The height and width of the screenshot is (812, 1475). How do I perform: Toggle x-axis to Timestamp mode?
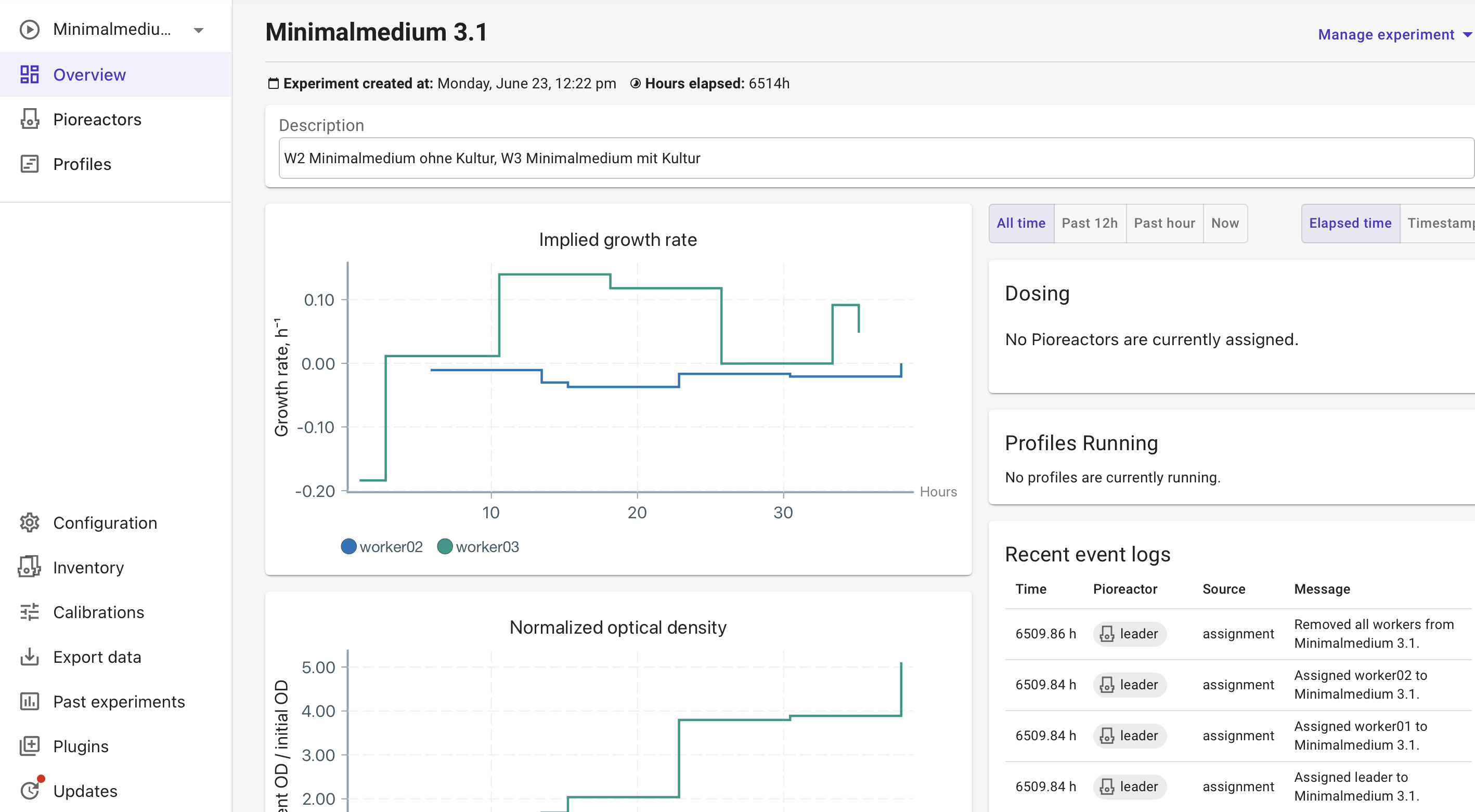pyautogui.click(x=1440, y=223)
